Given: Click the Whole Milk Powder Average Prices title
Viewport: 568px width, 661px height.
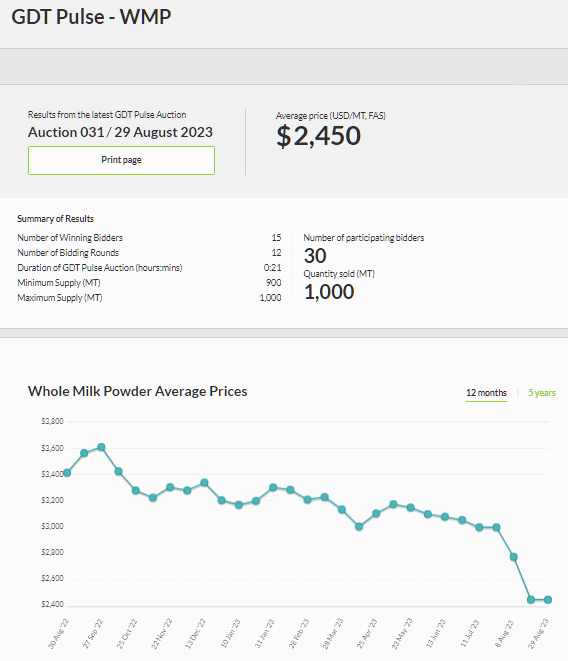Looking at the screenshot, I should click(x=137, y=391).
